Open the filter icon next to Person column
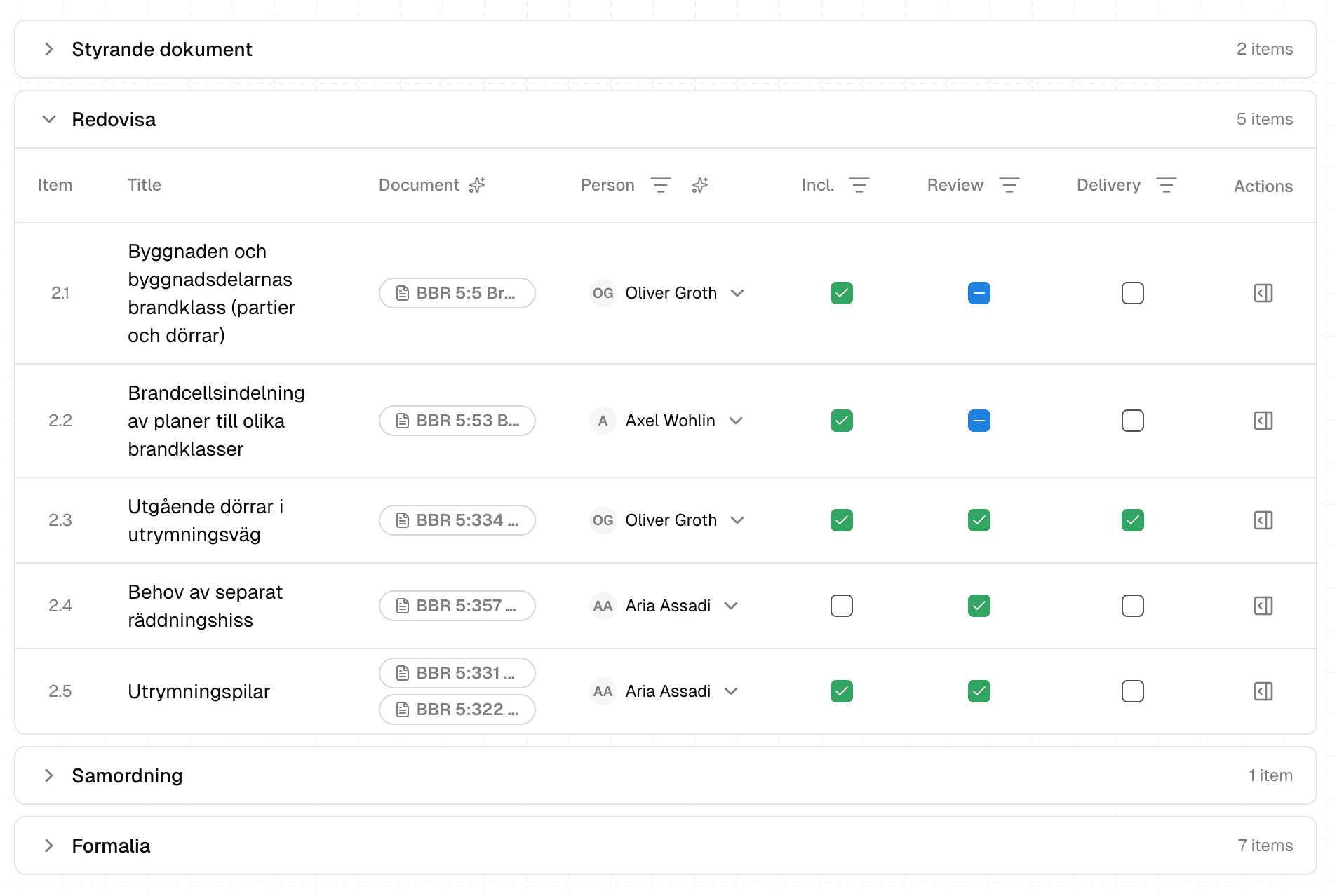 (660, 185)
